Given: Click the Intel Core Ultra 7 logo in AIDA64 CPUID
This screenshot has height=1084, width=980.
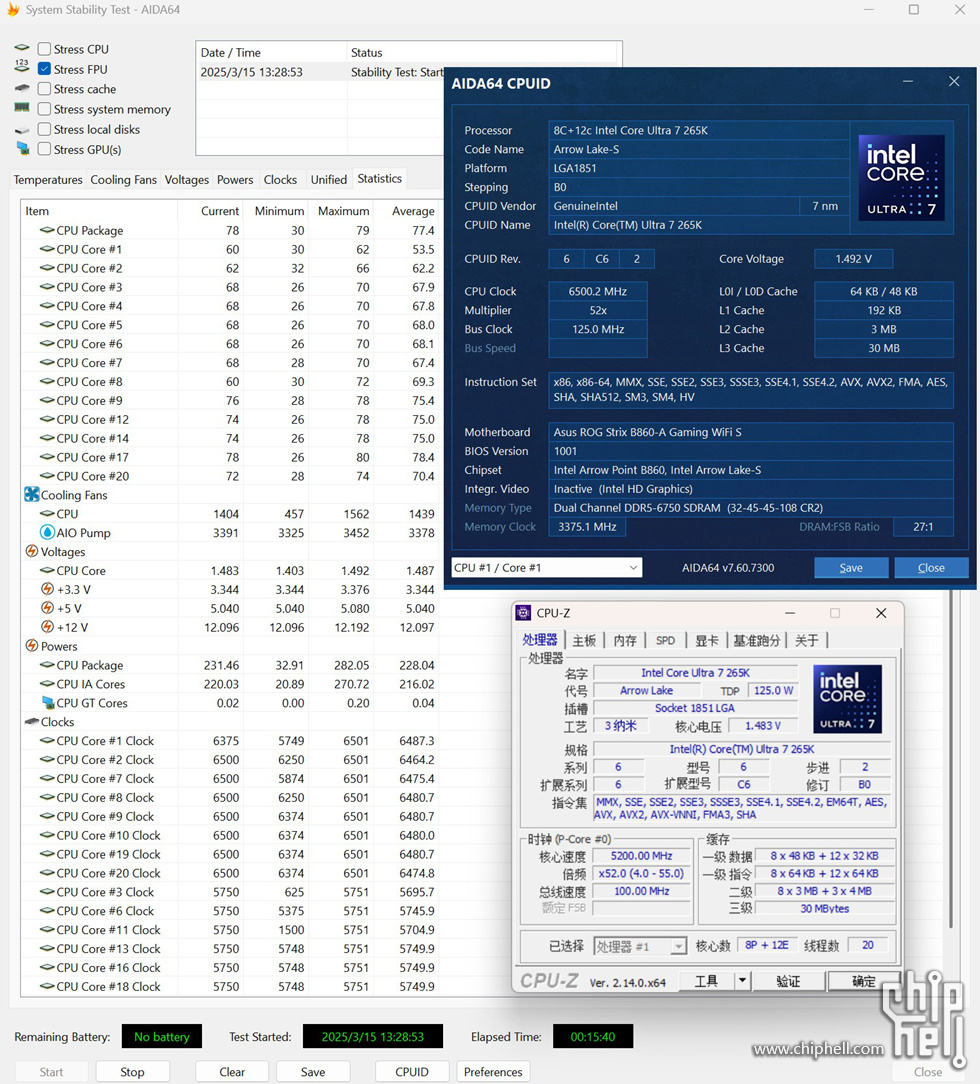Looking at the screenshot, I should [901, 178].
